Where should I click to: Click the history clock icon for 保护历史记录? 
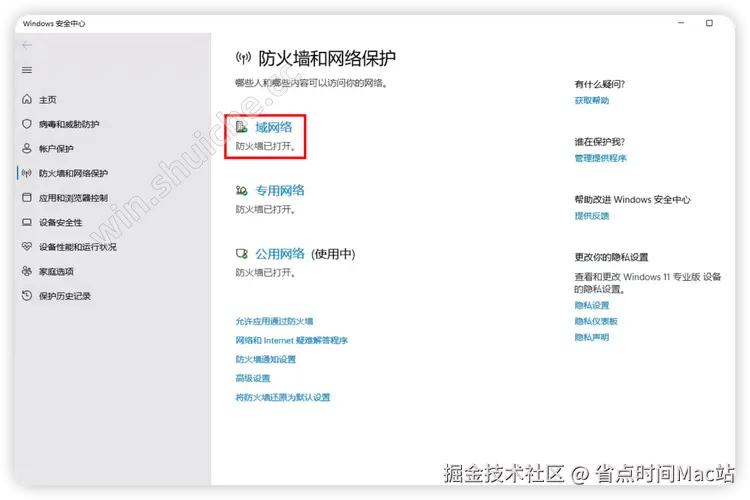coord(27,295)
